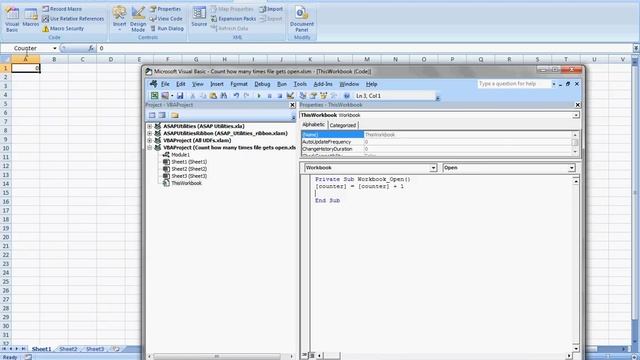Click Import in the XML group
Screen dimensions: 640x360
pos(271,9)
